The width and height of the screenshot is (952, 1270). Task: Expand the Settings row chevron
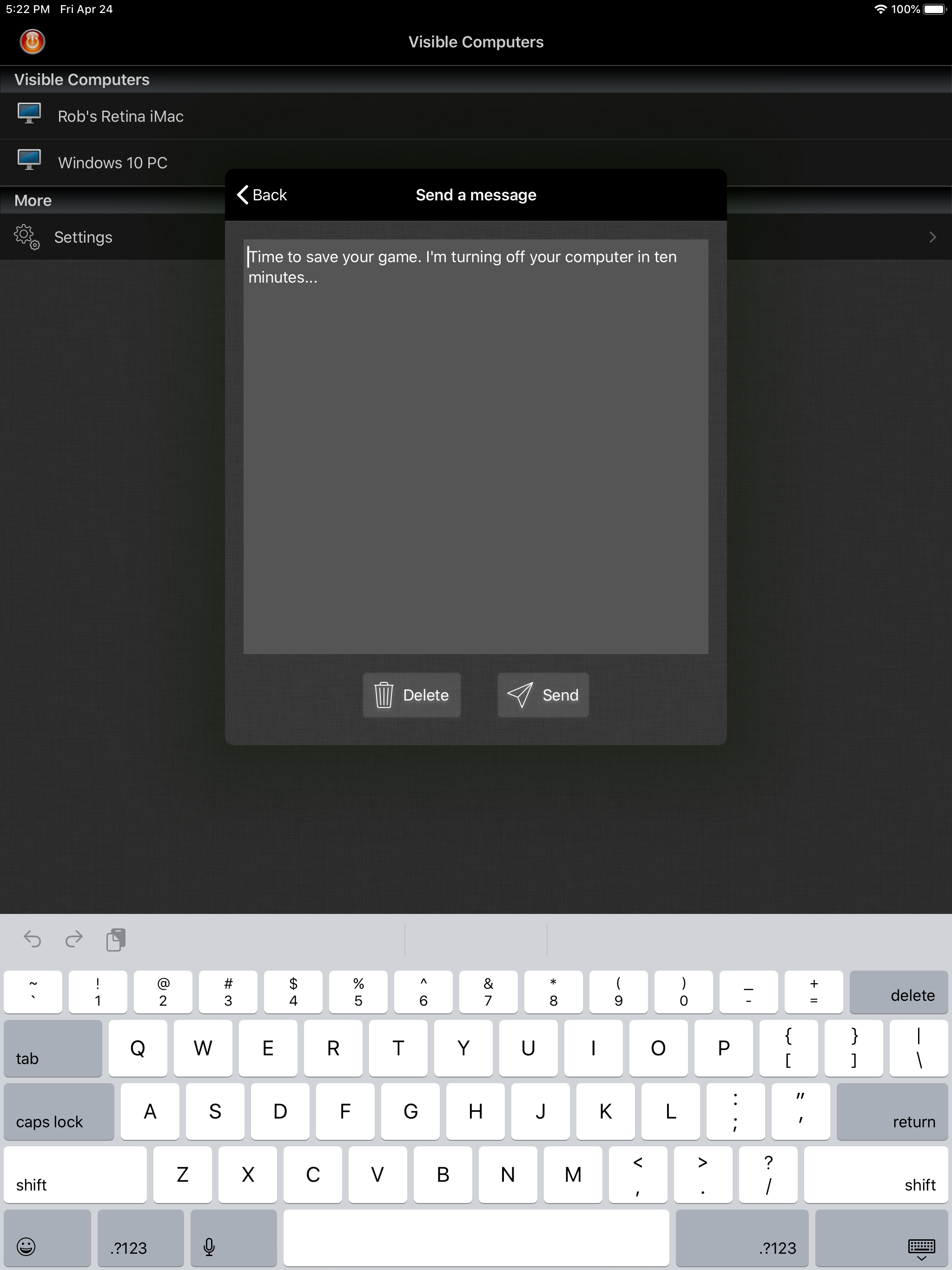click(x=932, y=237)
